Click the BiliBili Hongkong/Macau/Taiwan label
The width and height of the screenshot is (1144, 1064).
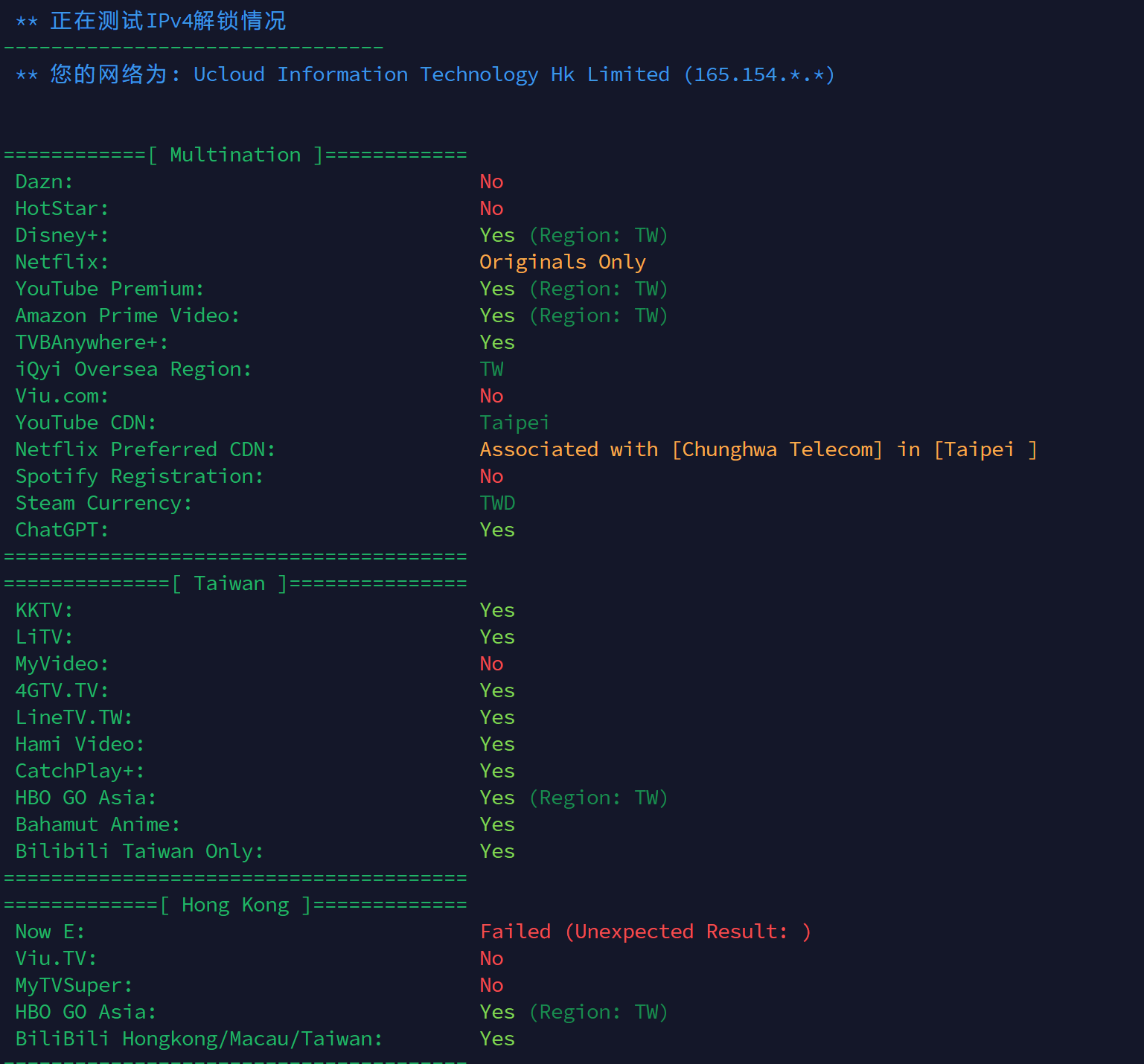[x=199, y=1039]
